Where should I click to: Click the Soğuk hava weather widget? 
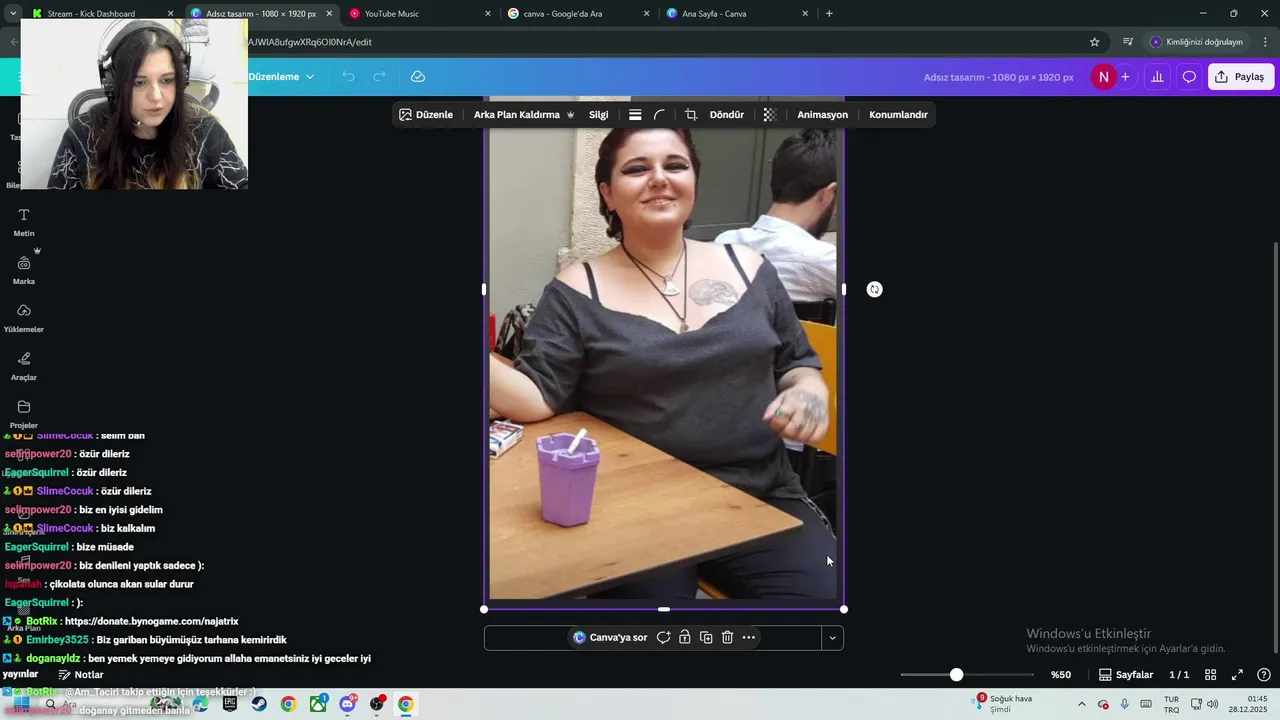[1003, 704]
